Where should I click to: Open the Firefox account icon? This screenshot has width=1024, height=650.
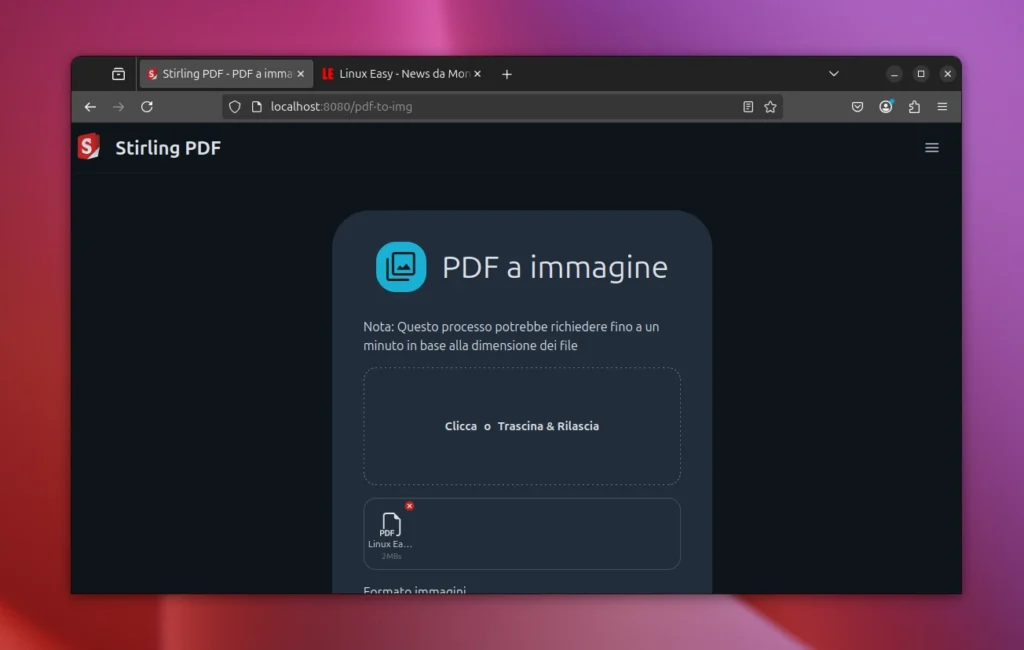(x=885, y=106)
